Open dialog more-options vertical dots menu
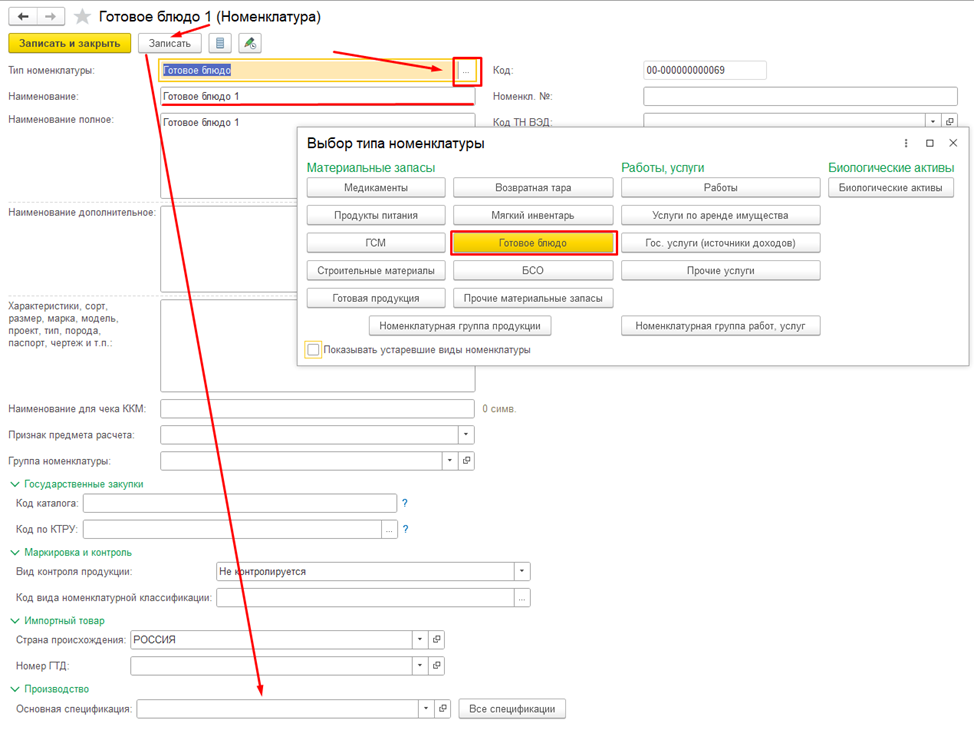 pyautogui.click(x=906, y=143)
